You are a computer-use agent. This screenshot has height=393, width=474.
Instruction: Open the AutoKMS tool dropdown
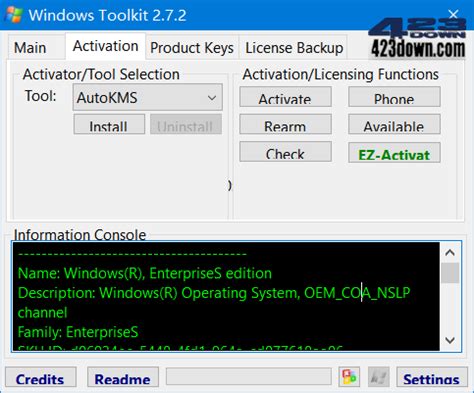[148, 97]
